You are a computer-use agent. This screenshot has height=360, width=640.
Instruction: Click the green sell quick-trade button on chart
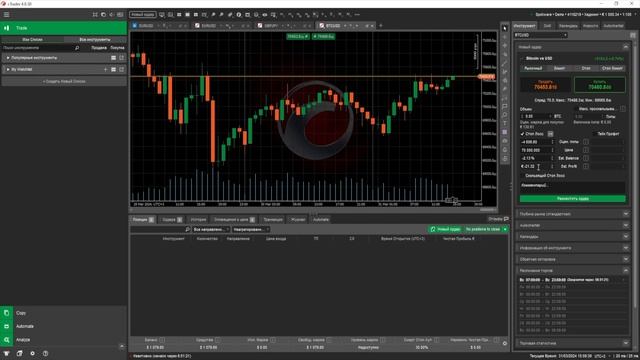coord(298,37)
